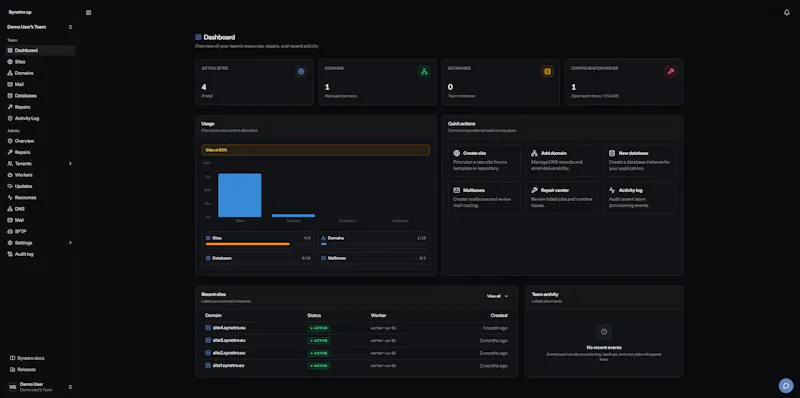Click the Configuration Issues wrench icon
The height and width of the screenshot is (398, 800).
[x=670, y=71]
